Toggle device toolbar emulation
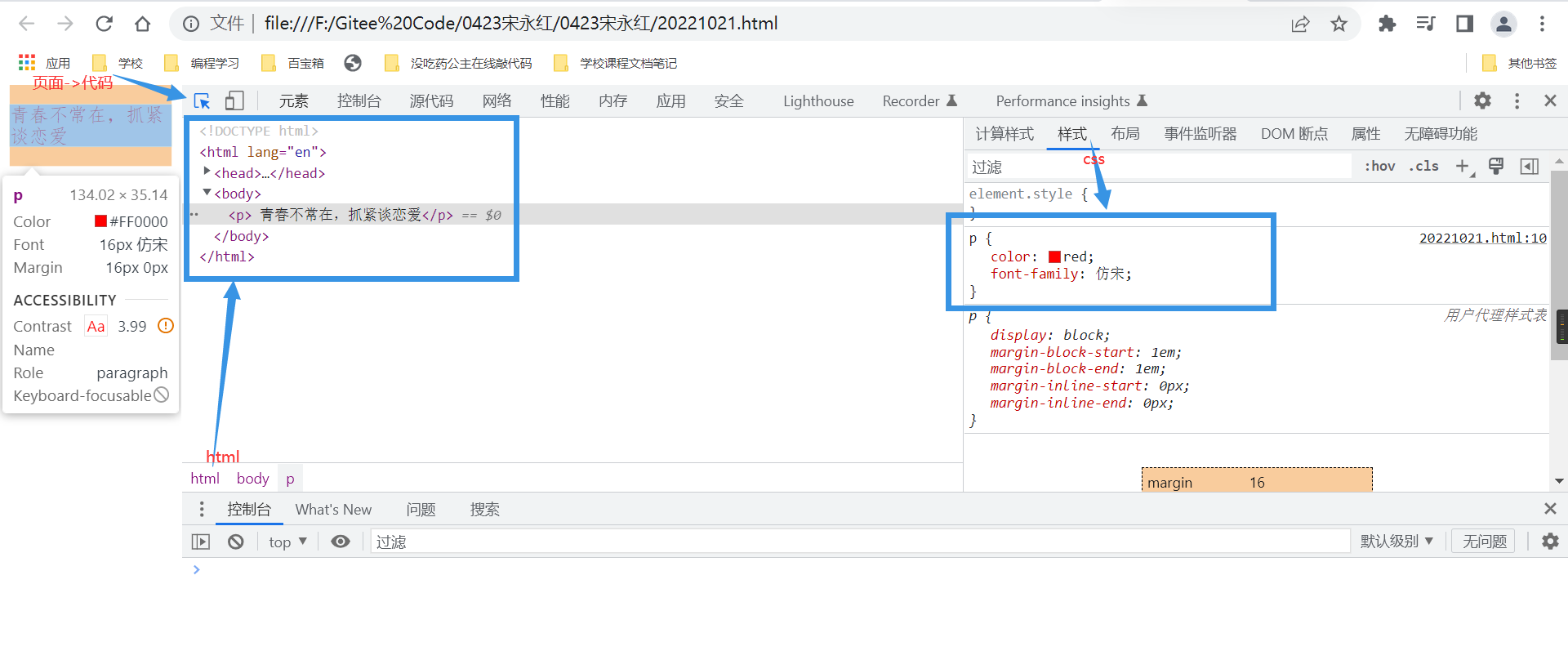This screenshot has width=1568, height=651. click(x=234, y=100)
